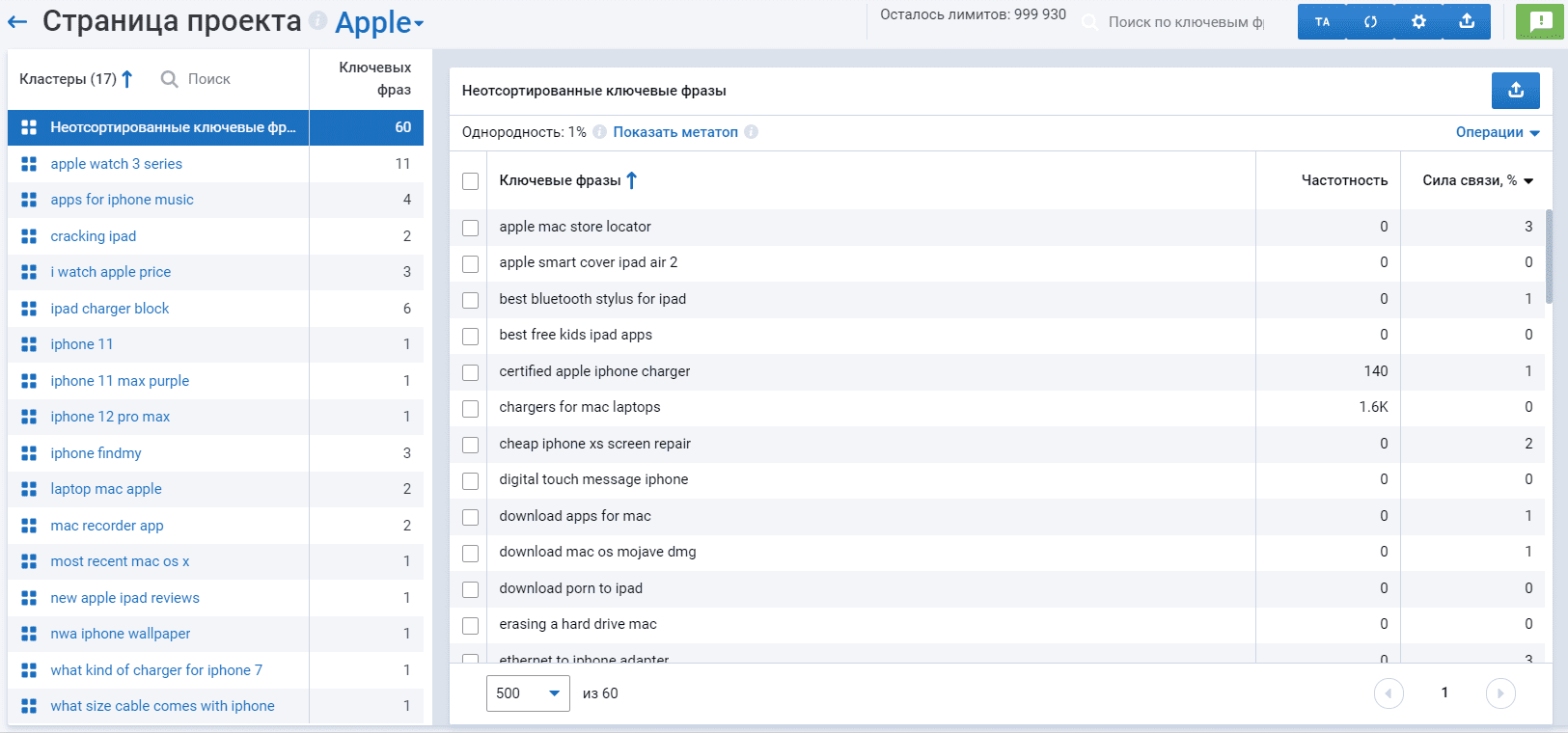The width and height of the screenshot is (1568, 733).
Task: Click the keyword table vertical scrollbar
Action: click(x=1549, y=257)
